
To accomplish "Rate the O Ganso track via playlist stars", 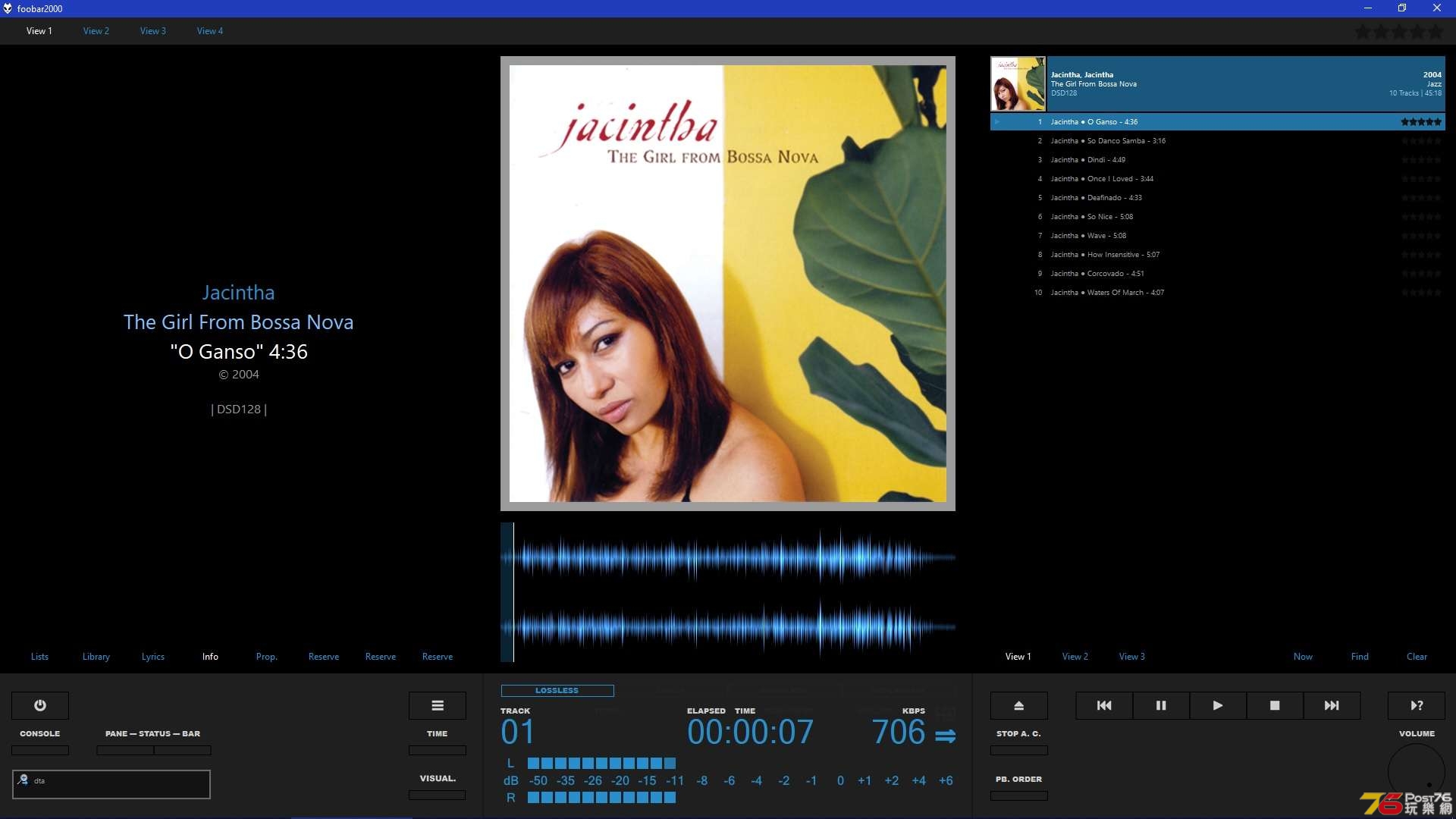I will (x=1421, y=121).
